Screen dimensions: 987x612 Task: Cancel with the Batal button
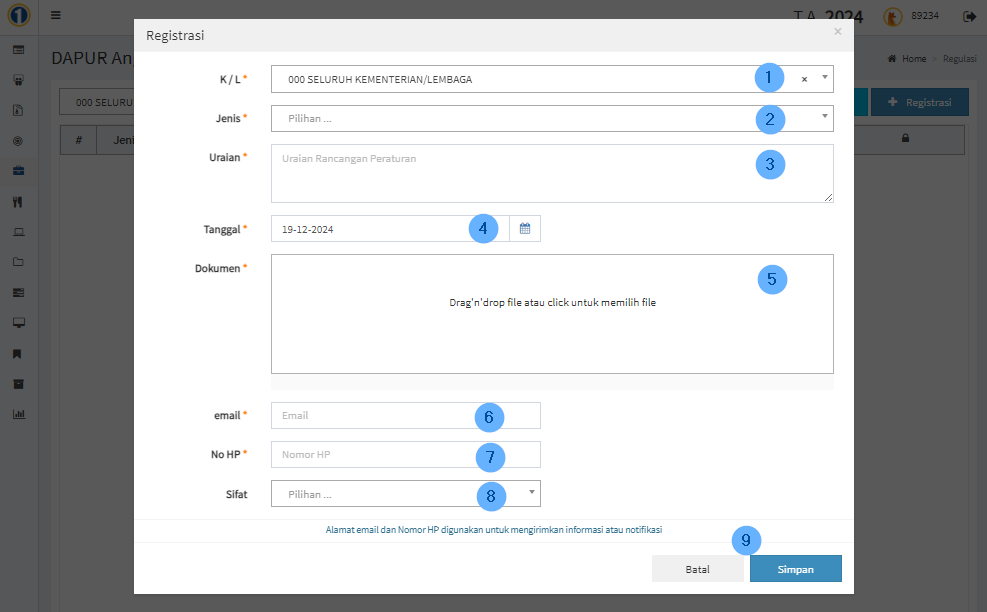[x=697, y=569]
